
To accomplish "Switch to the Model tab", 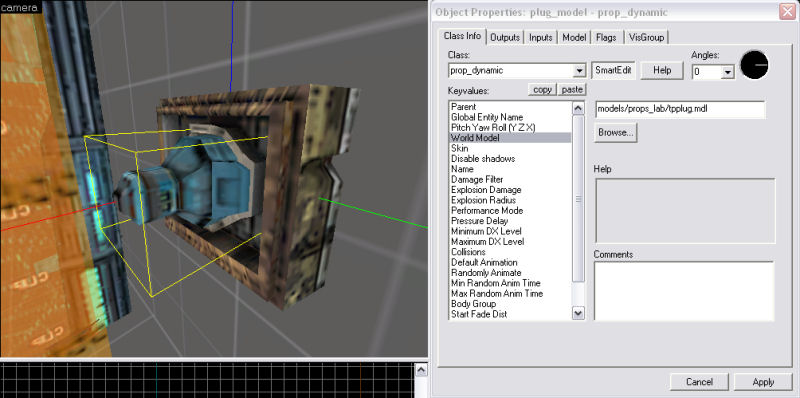I will click(574, 37).
